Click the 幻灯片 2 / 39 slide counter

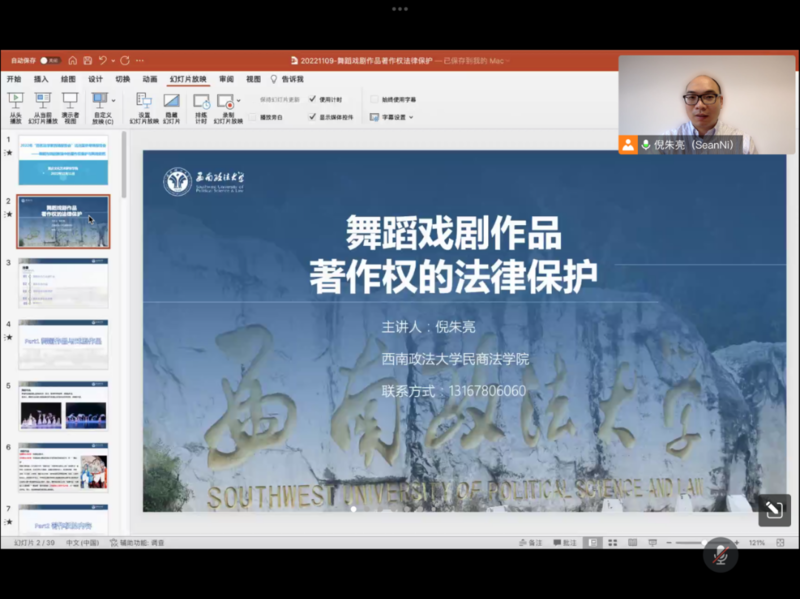click(34, 542)
